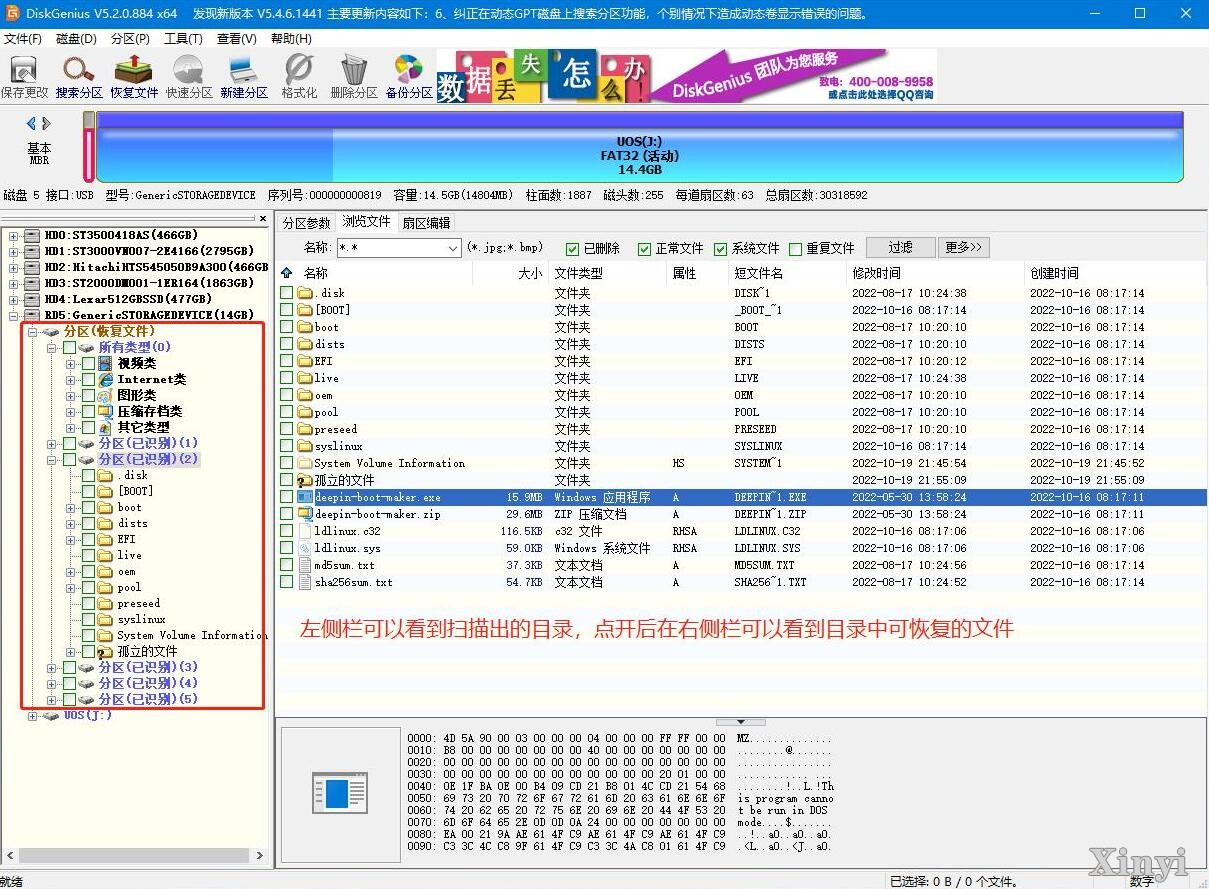Click the 过滤 button
1209x889 pixels.
pos(900,248)
